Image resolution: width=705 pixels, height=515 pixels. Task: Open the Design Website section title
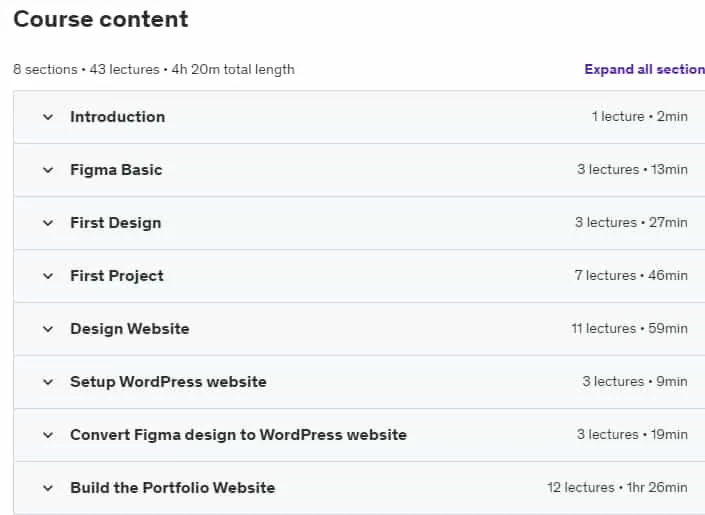tap(129, 329)
